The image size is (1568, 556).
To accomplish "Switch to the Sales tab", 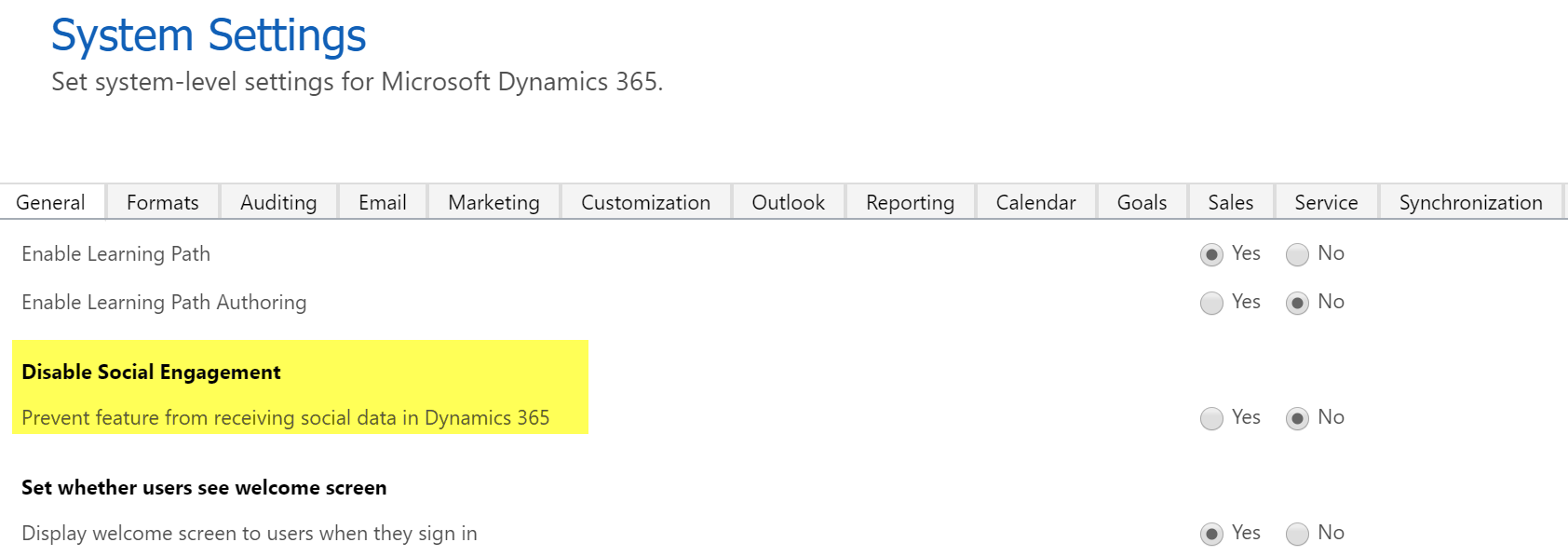I will click(x=1230, y=202).
